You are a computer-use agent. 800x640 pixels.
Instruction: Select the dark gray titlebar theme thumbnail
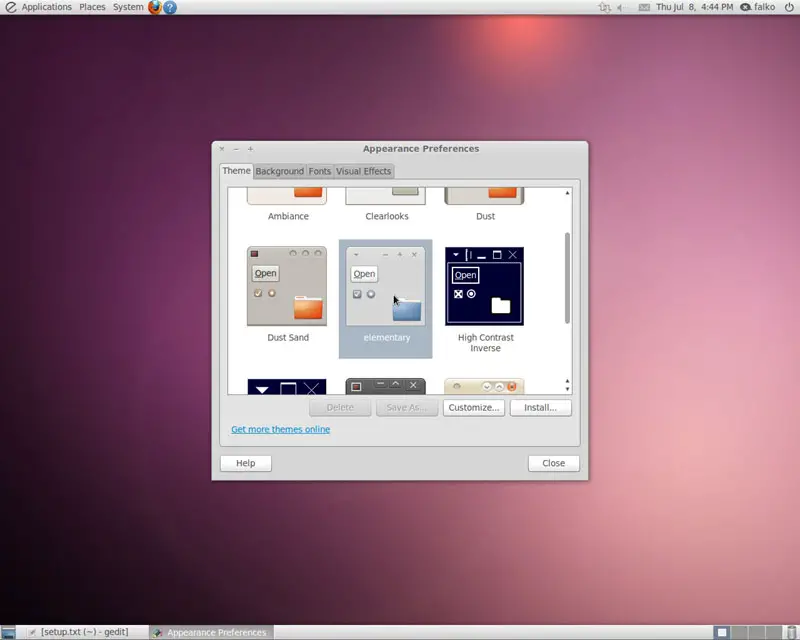pyautogui.click(x=385, y=386)
